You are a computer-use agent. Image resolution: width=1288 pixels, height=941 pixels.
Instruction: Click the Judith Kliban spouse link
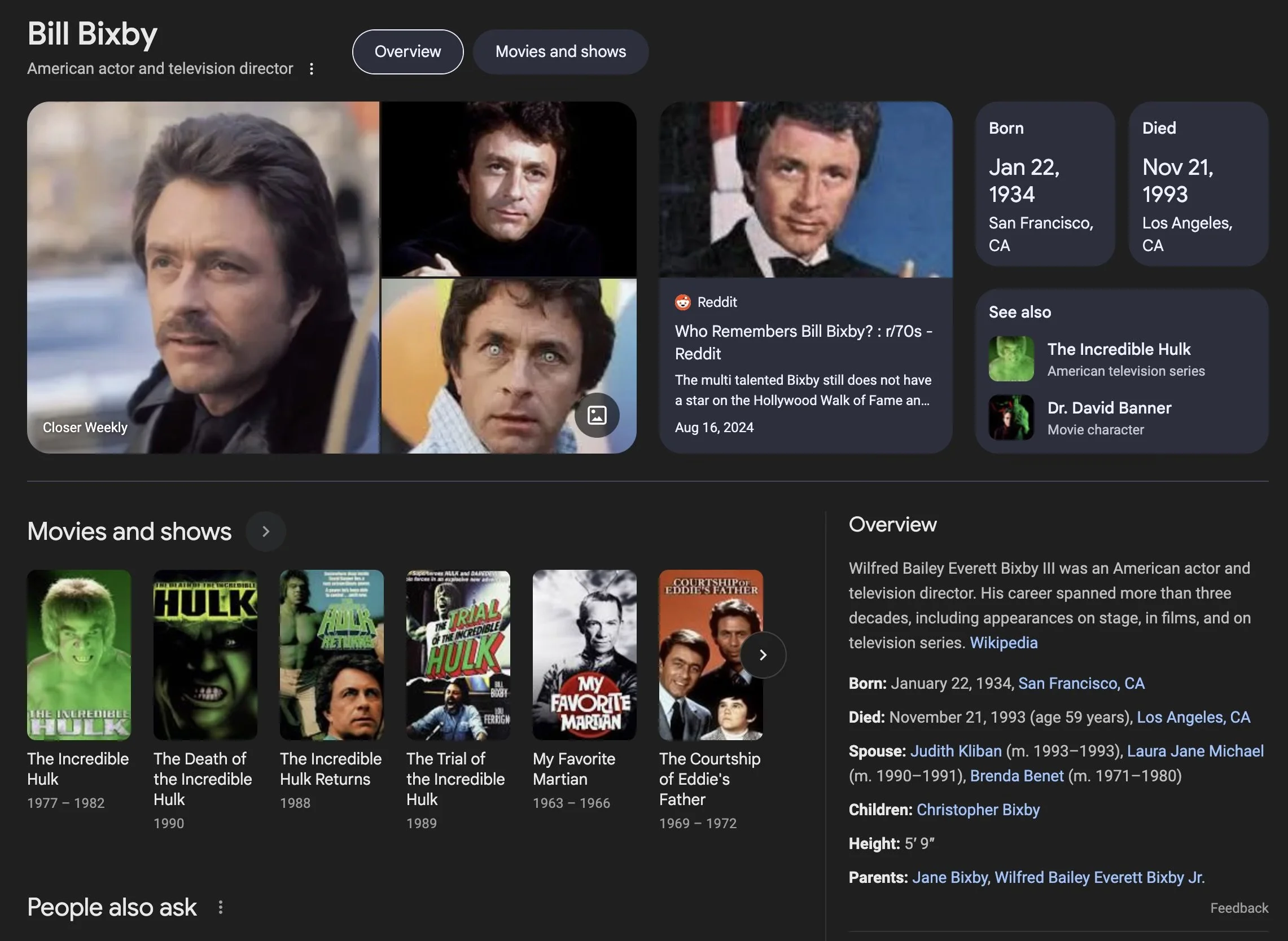[955, 751]
